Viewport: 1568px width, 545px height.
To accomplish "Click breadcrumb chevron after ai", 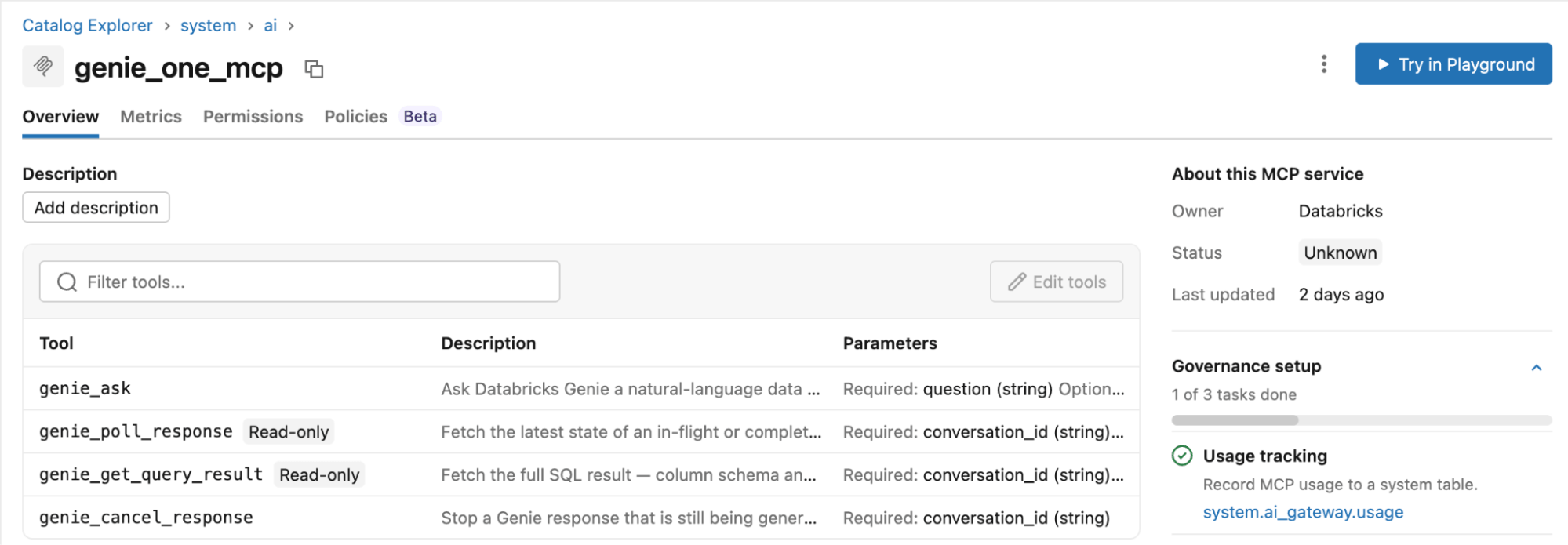I will coord(291,26).
